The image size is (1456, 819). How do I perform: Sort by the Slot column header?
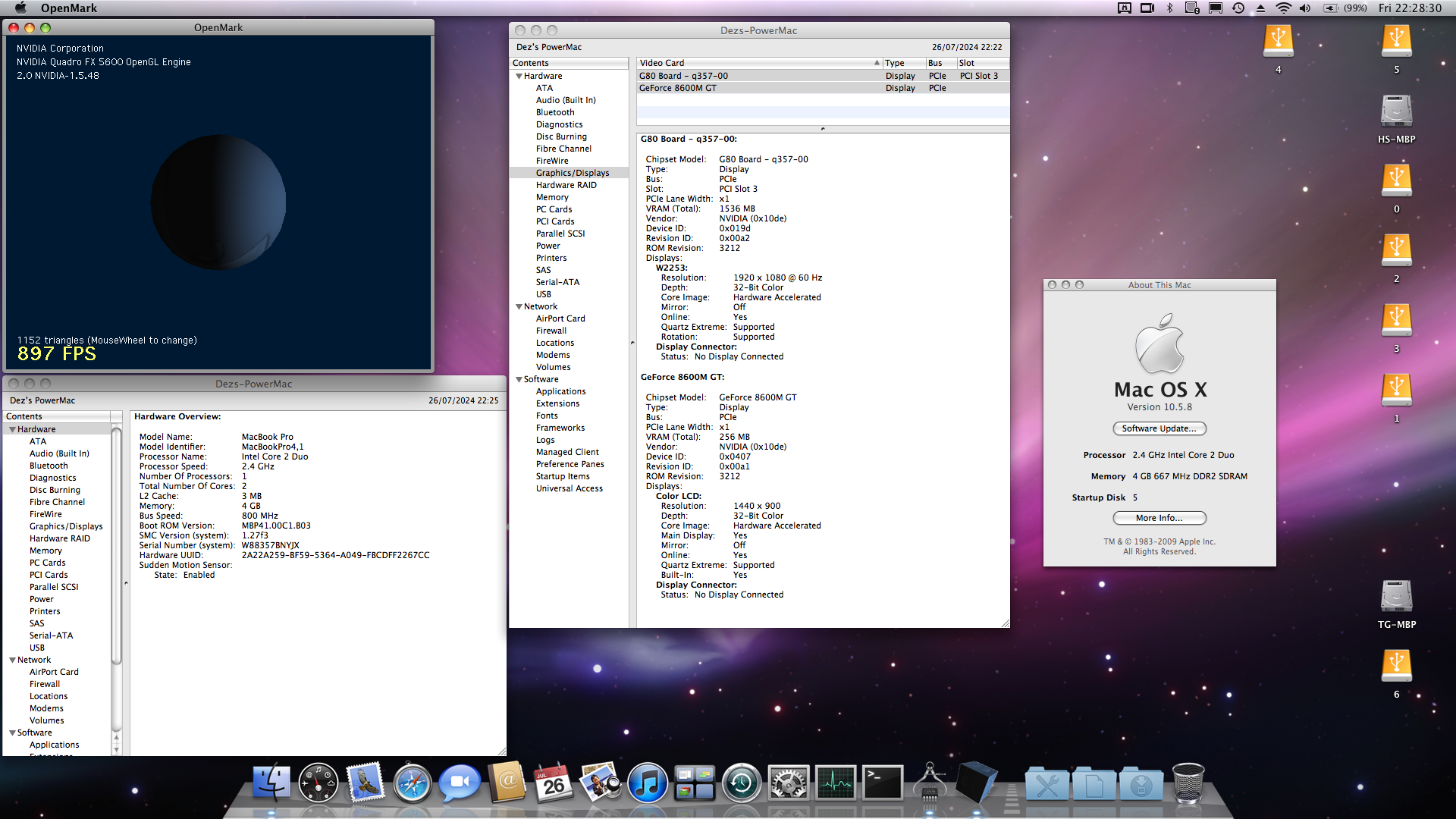pos(983,63)
